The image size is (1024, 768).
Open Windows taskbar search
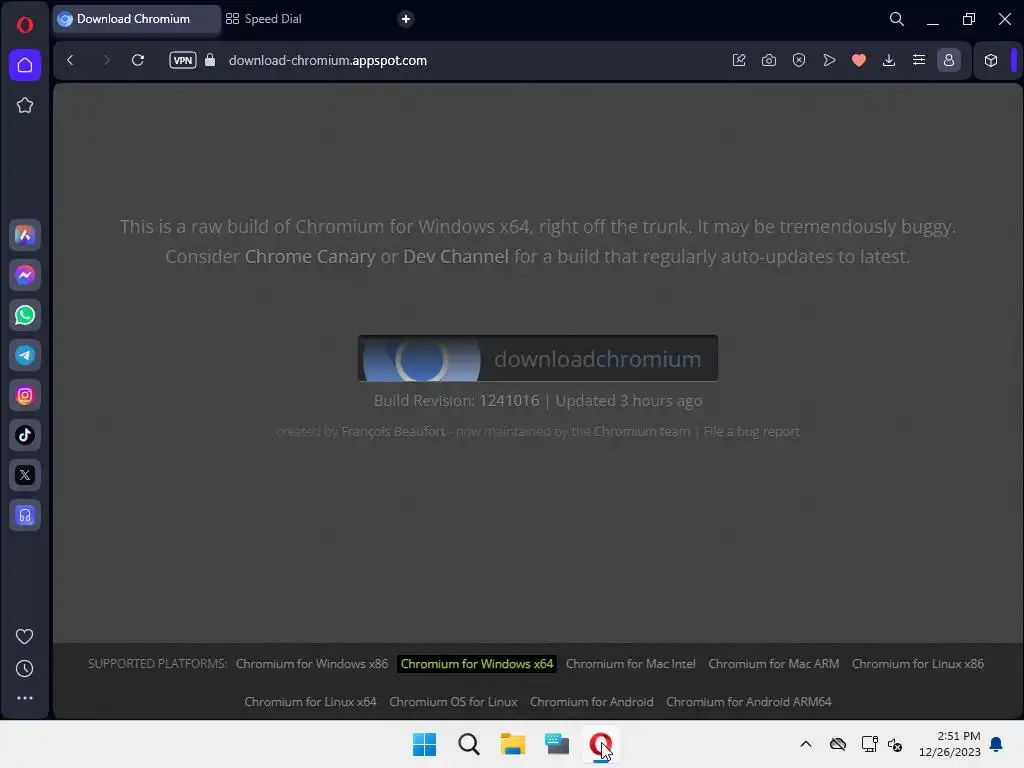point(469,744)
